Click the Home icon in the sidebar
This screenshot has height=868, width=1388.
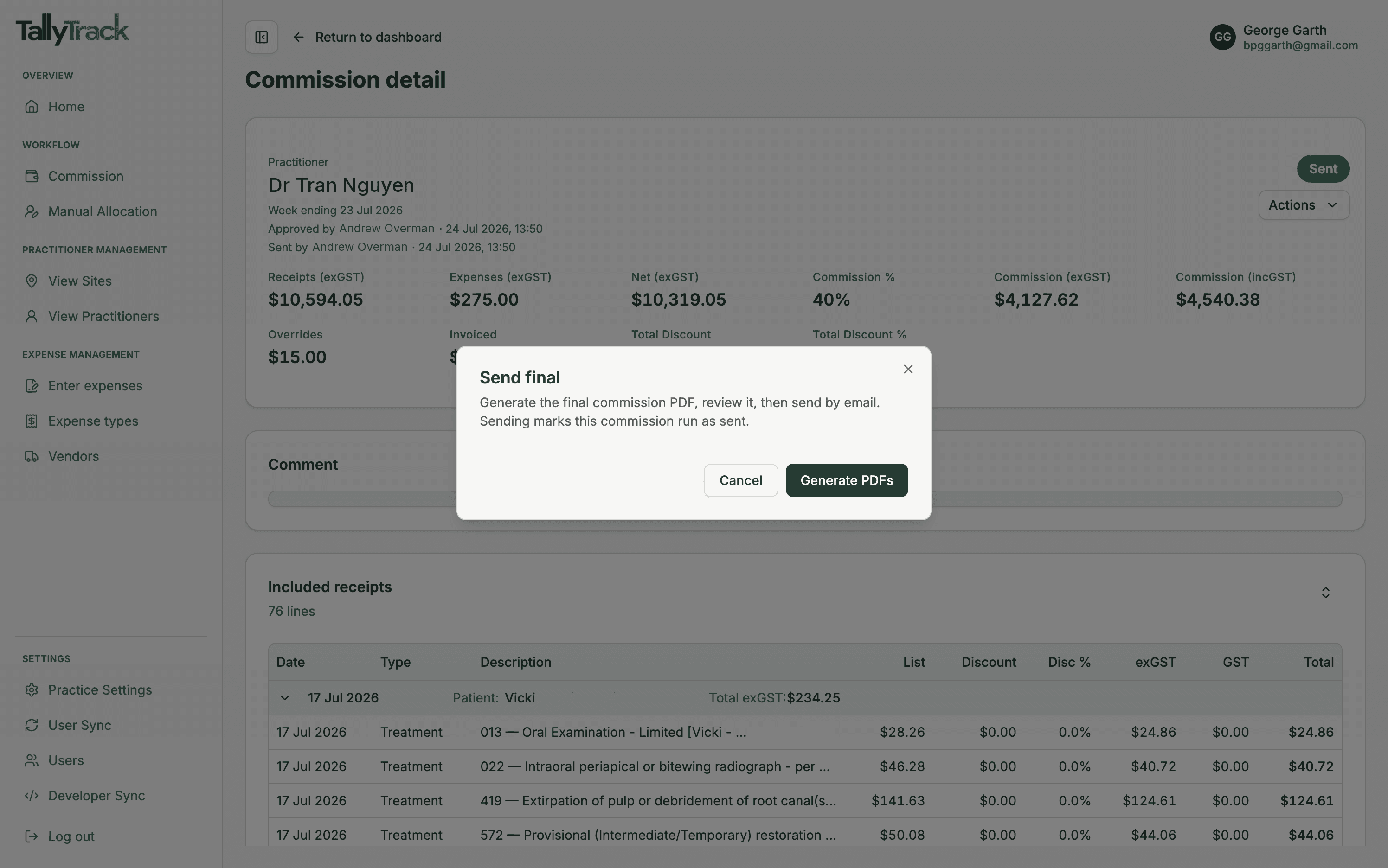pyautogui.click(x=32, y=107)
